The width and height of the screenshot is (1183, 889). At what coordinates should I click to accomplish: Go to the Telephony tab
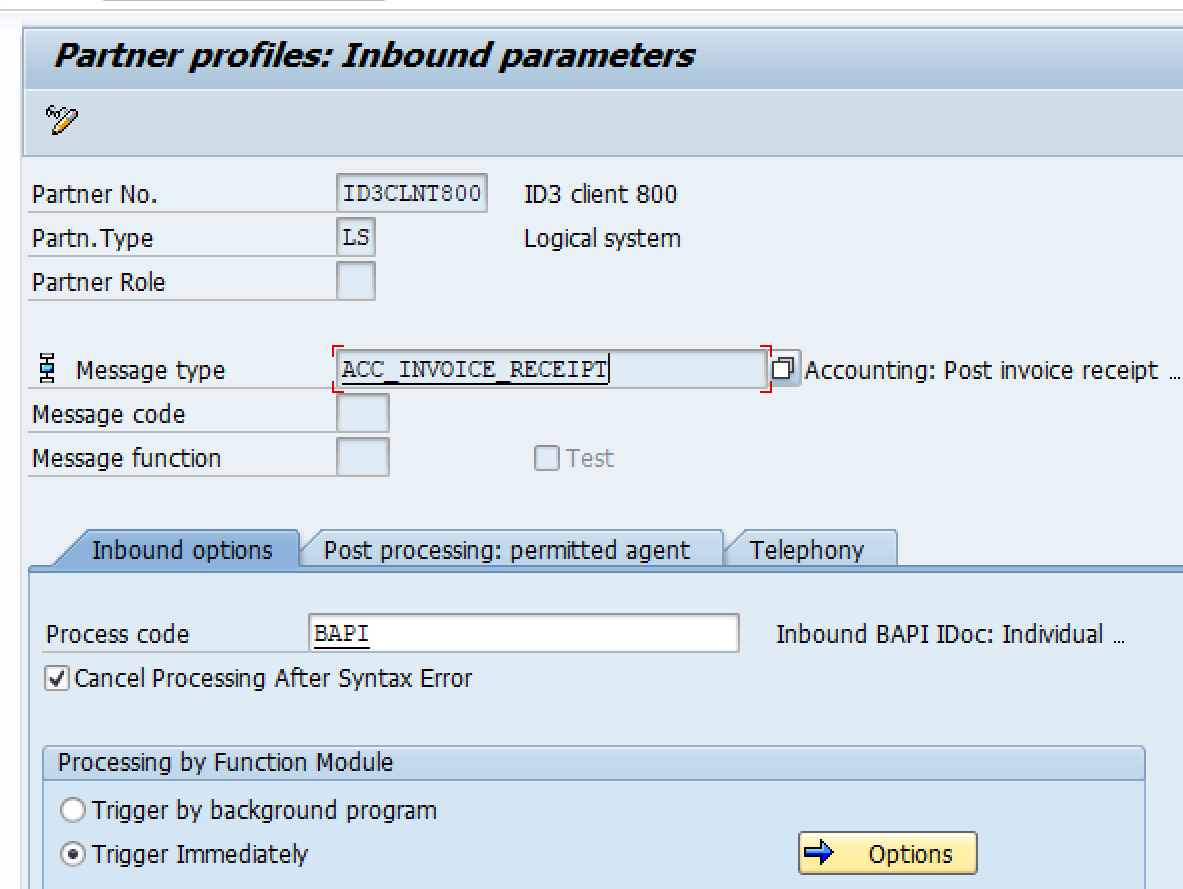pos(806,550)
